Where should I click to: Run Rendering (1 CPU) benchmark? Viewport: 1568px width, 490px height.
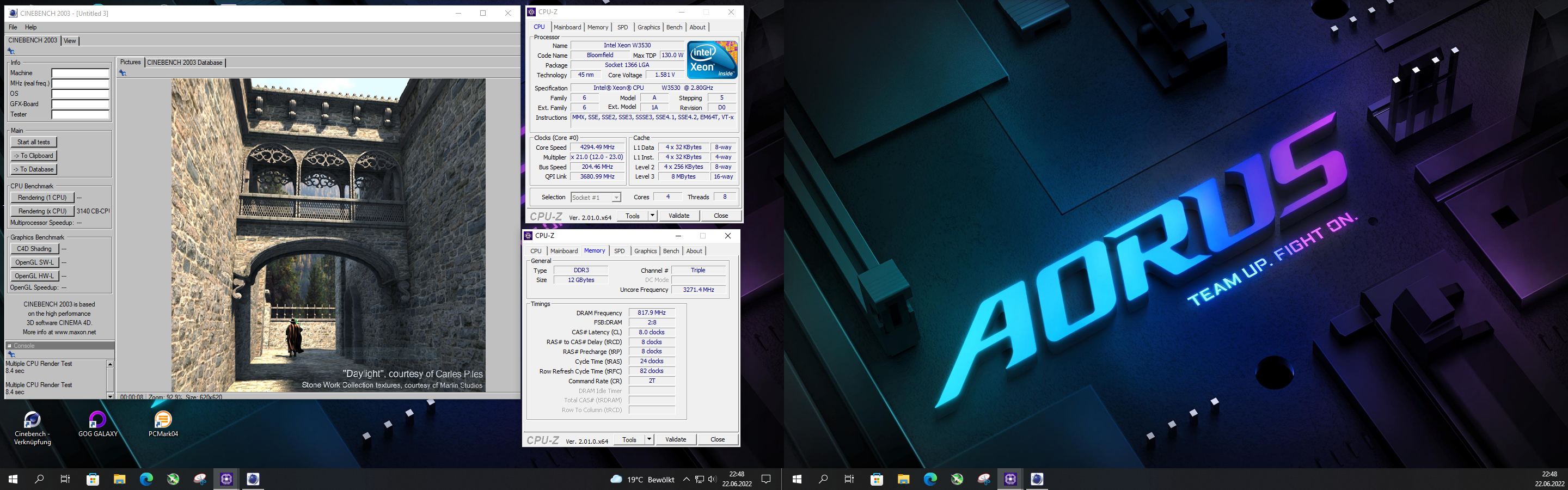point(42,198)
